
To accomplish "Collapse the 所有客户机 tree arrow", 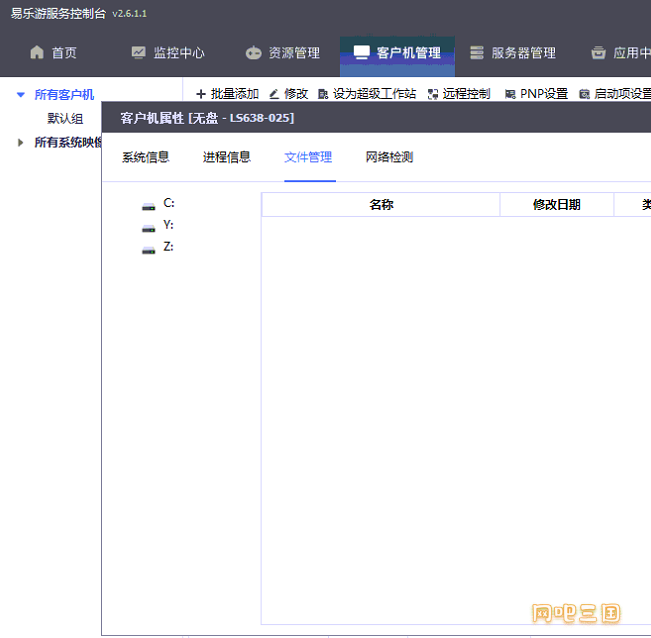I will 21,95.
